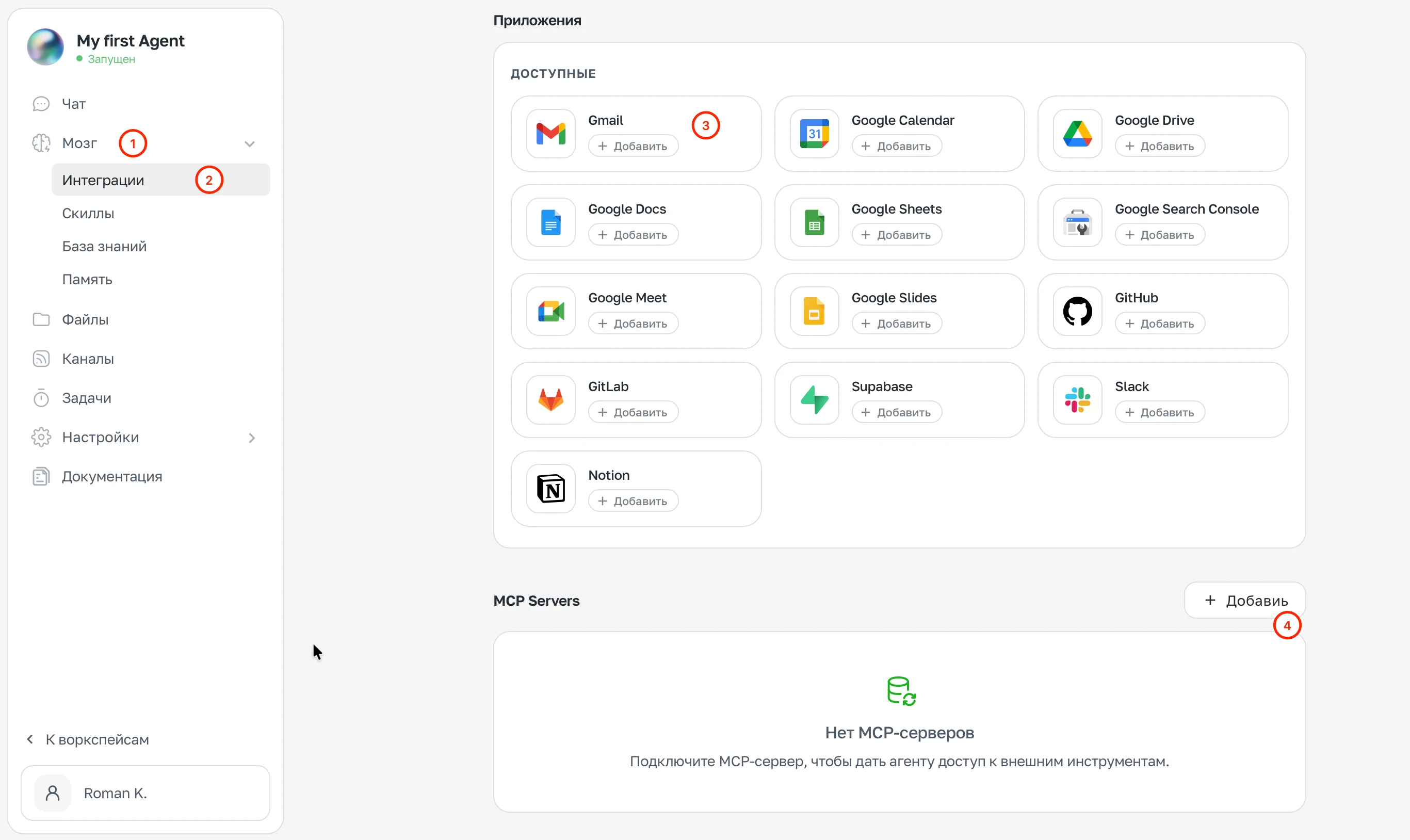Open the Настройки menu label

[100, 437]
